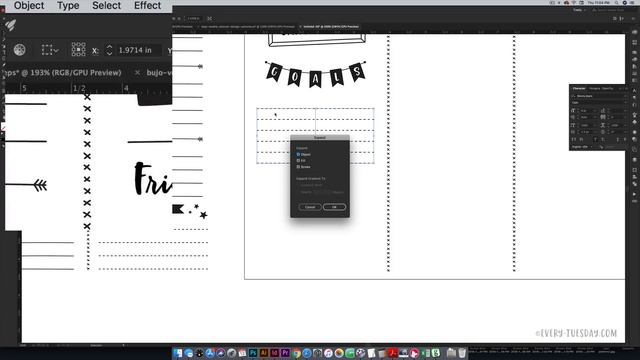Open Adobe Acrobat from the dock

393,353
